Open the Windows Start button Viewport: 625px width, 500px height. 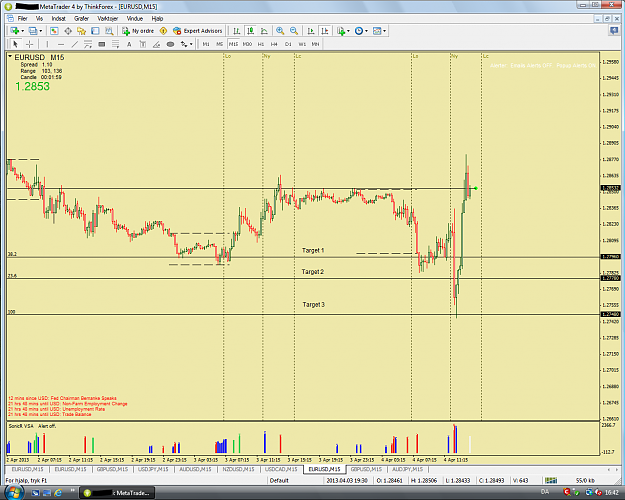14,493
